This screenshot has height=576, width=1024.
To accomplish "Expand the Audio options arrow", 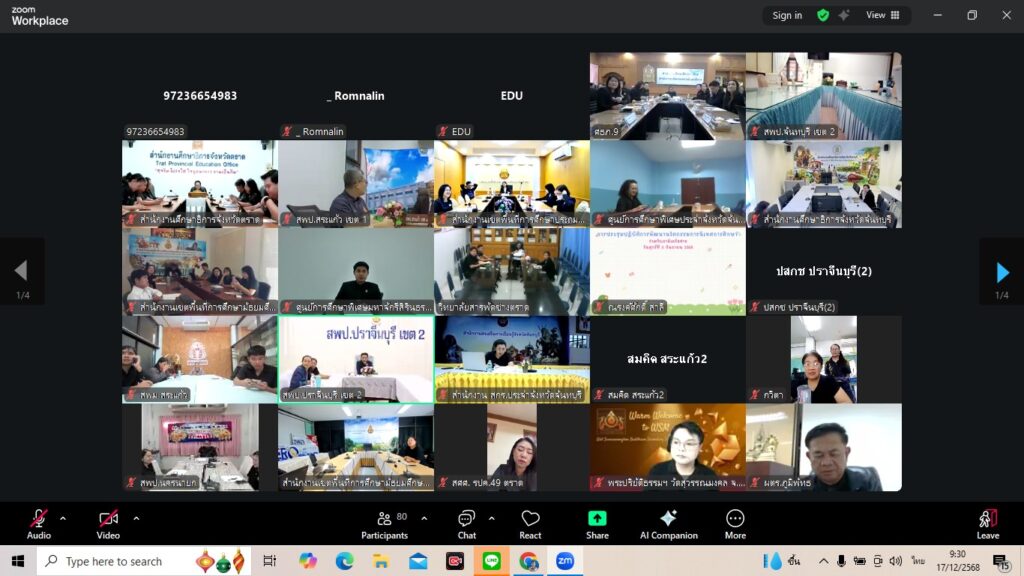I will (x=63, y=518).
